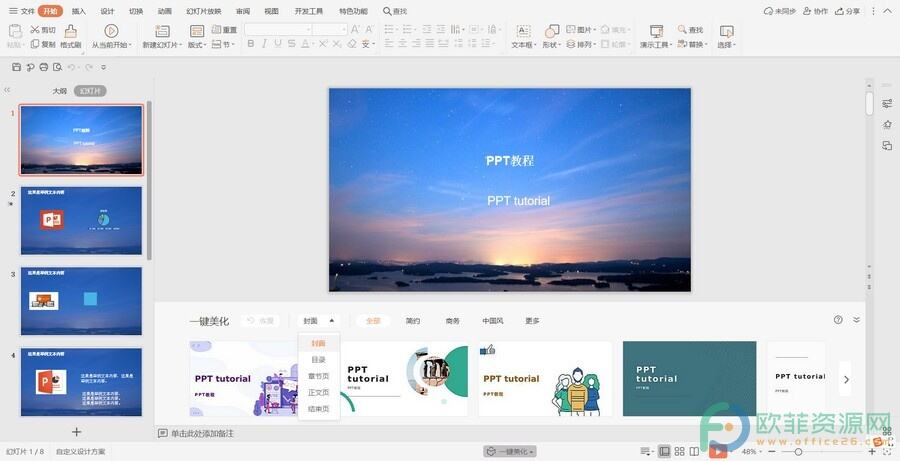The width and height of the screenshot is (900, 461).
Task: Collapse the beautify panel with double chevron
Action: pyautogui.click(x=856, y=320)
